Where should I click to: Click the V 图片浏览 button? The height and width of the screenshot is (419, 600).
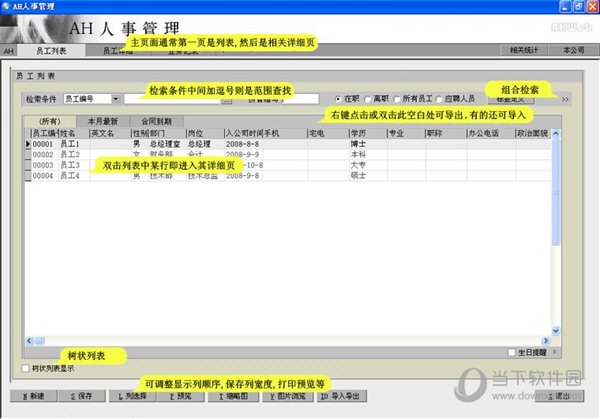tap(288, 396)
